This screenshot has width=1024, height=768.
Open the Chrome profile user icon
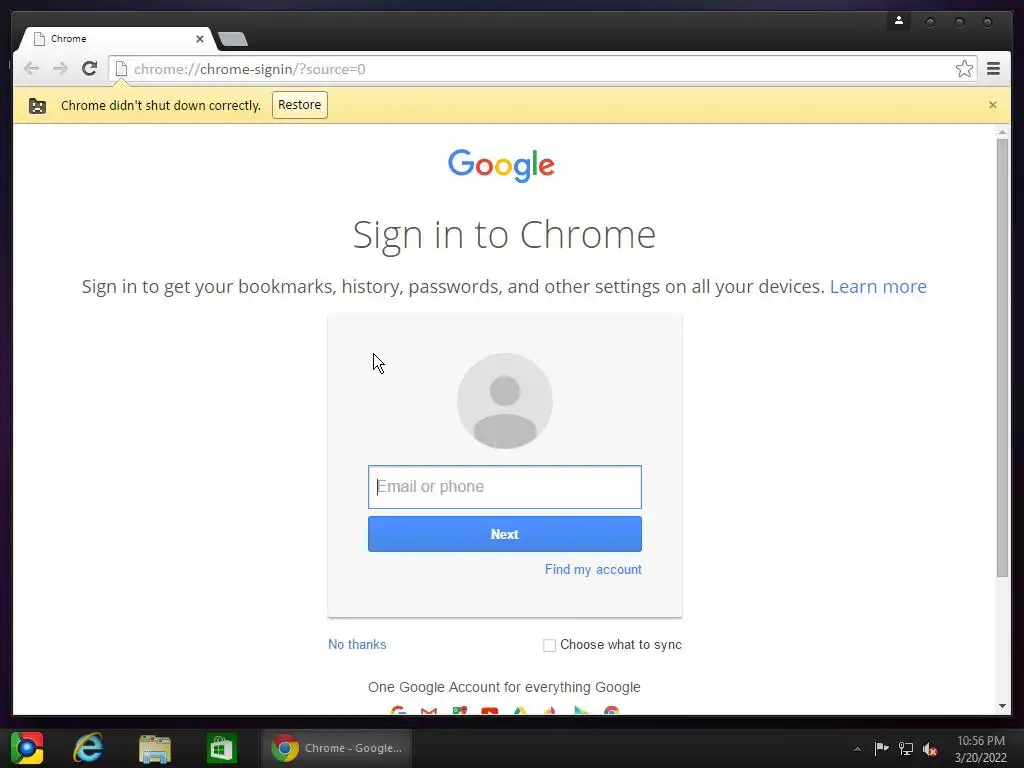tap(899, 21)
